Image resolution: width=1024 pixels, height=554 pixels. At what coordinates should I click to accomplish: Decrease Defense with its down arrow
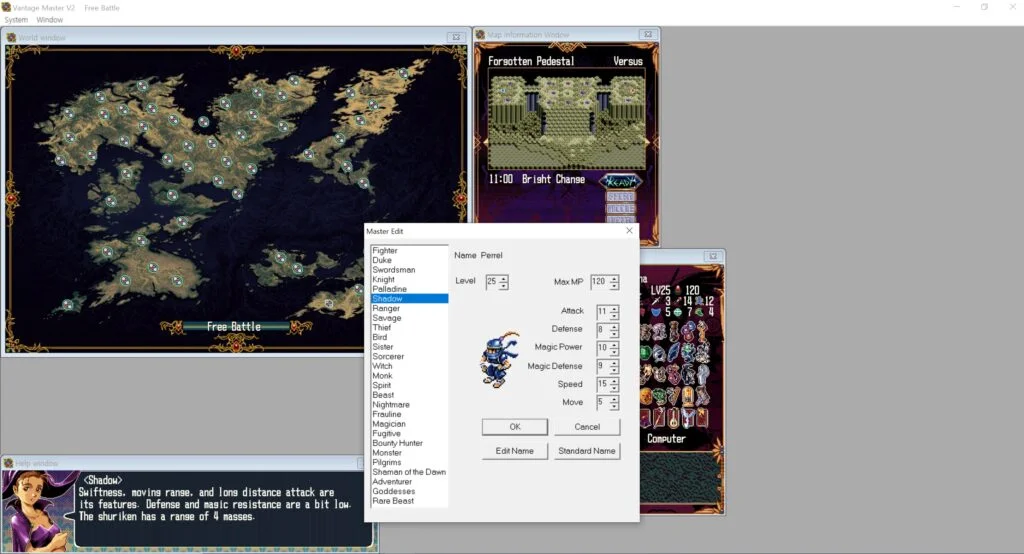tap(614, 334)
